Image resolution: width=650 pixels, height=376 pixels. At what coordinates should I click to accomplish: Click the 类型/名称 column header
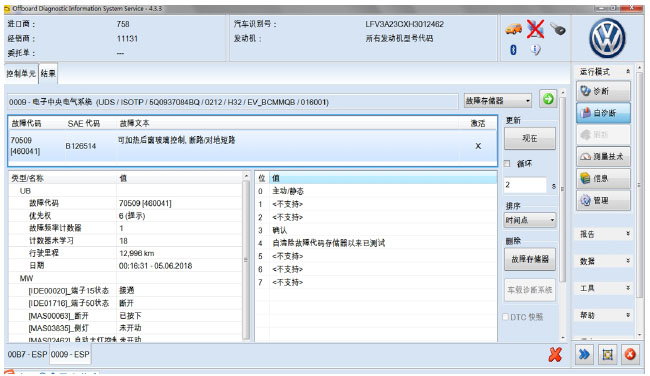[x=27, y=178]
